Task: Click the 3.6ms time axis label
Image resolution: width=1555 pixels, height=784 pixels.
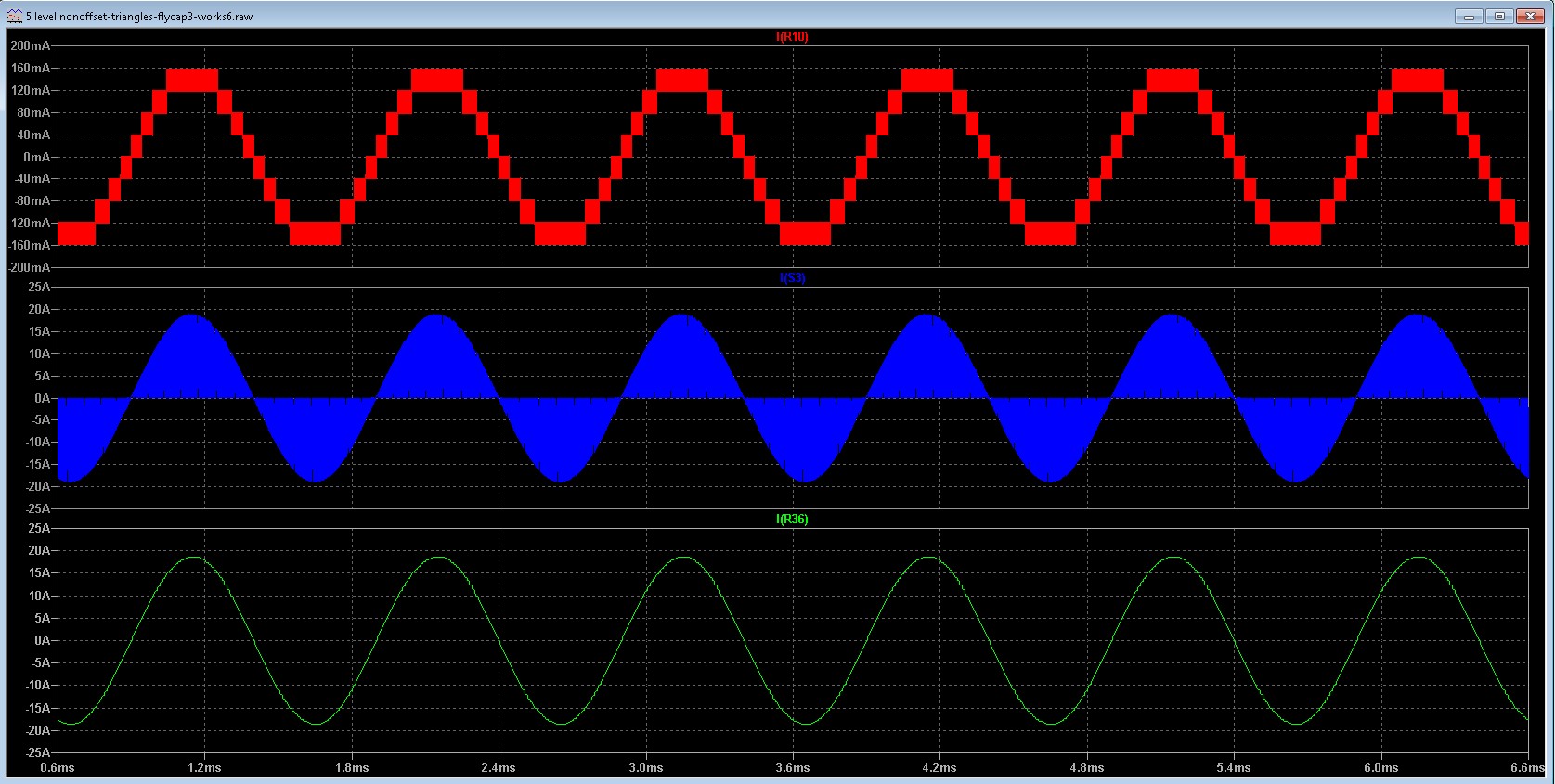Action: (x=793, y=768)
